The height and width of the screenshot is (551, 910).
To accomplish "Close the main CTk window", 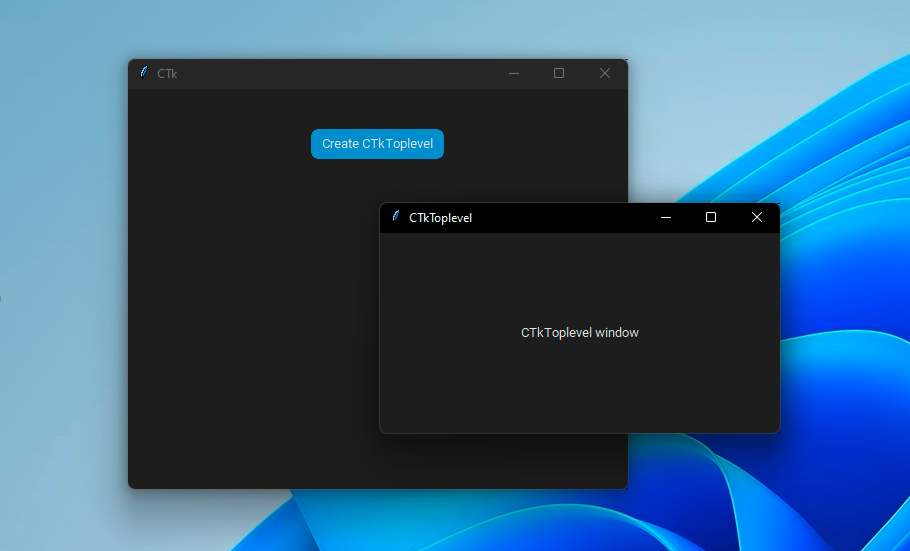I will (x=605, y=73).
